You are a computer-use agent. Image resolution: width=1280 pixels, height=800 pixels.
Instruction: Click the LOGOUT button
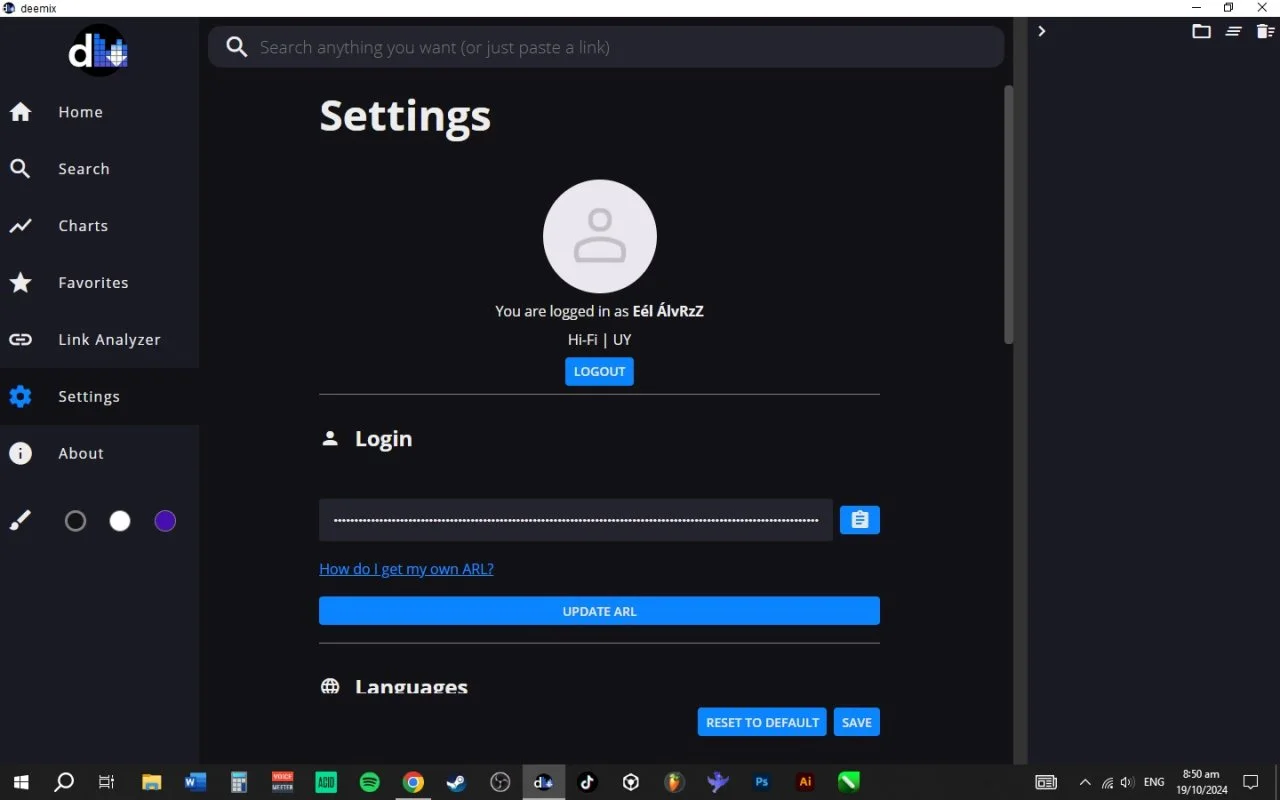click(x=599, y=371)
